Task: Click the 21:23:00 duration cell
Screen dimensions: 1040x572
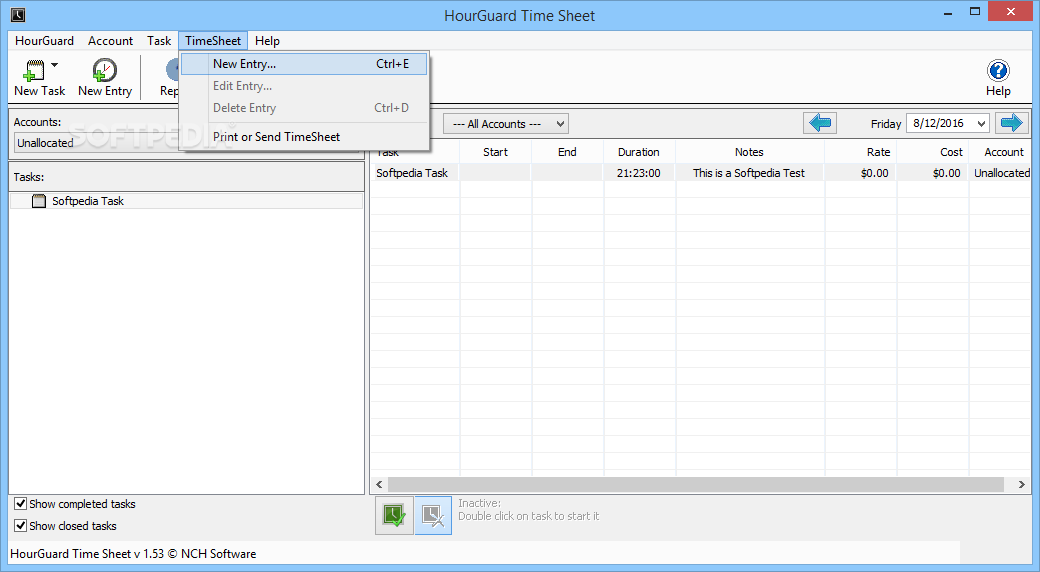Action: [x=639, y=173]
